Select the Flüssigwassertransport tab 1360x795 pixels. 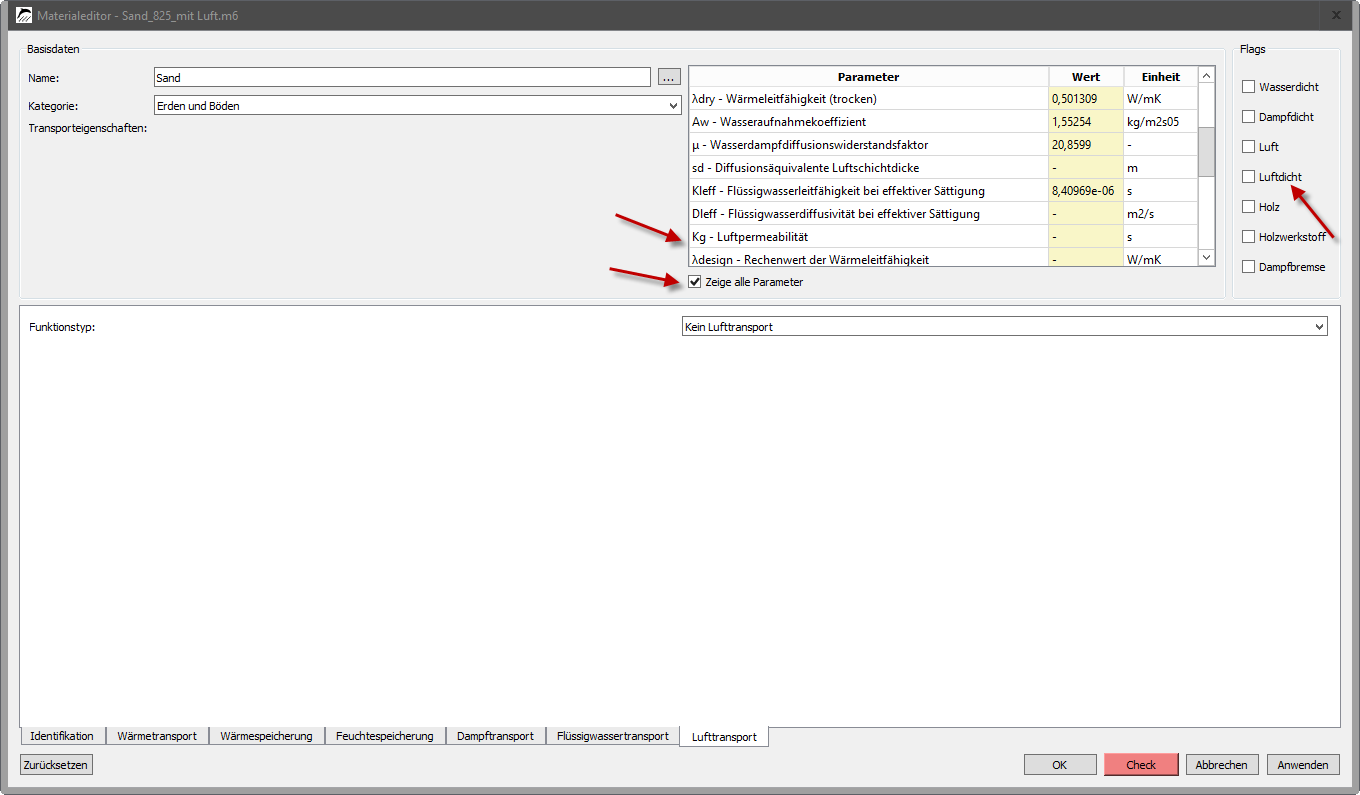click(x=612, y=736)
